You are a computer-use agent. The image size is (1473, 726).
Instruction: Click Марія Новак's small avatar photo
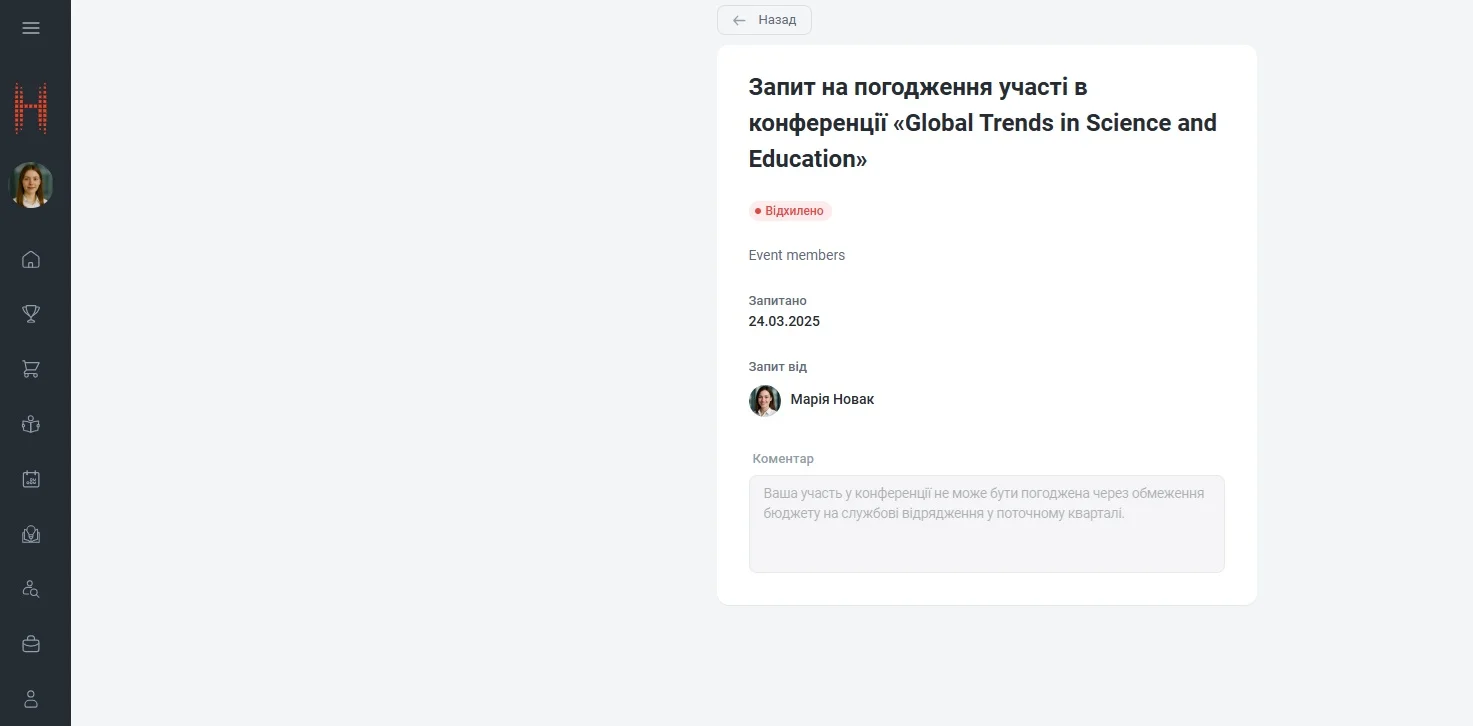pos(764,400)
